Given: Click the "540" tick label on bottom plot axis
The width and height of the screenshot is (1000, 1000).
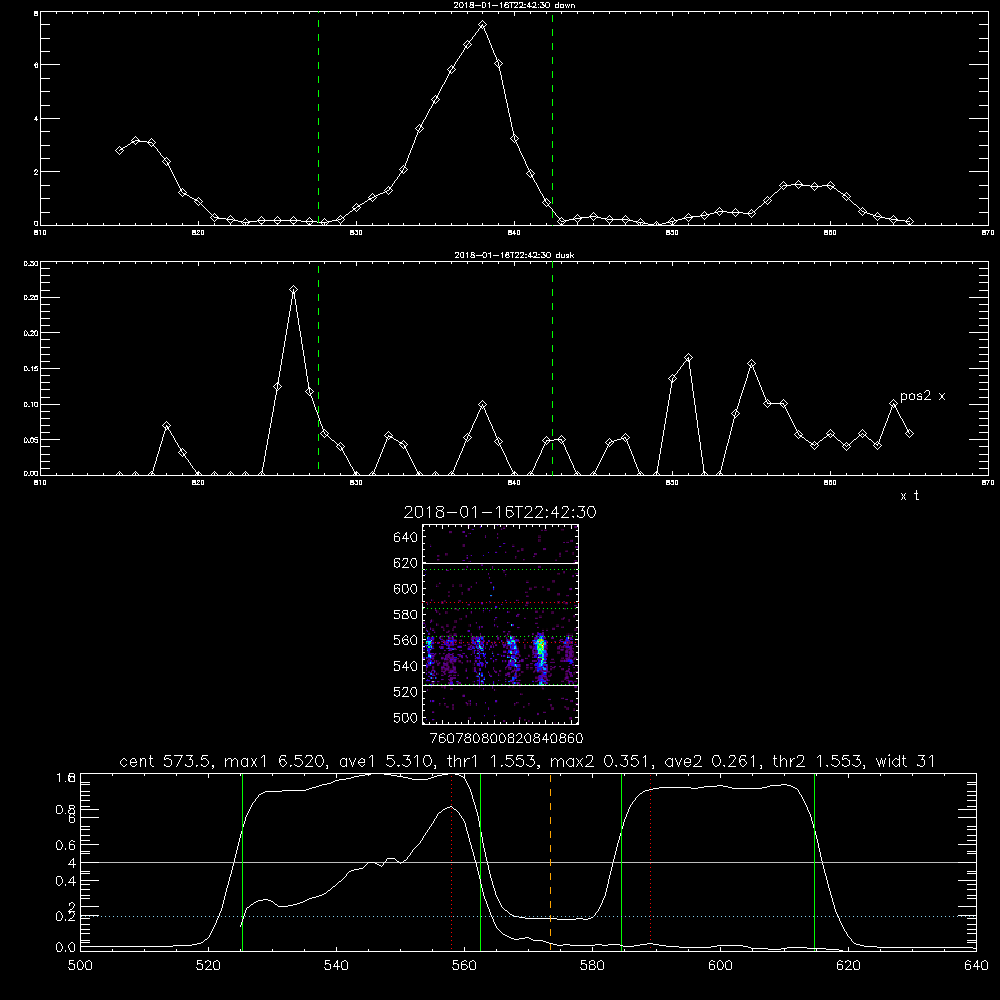Looking at the screenshot, I should 336,966.
